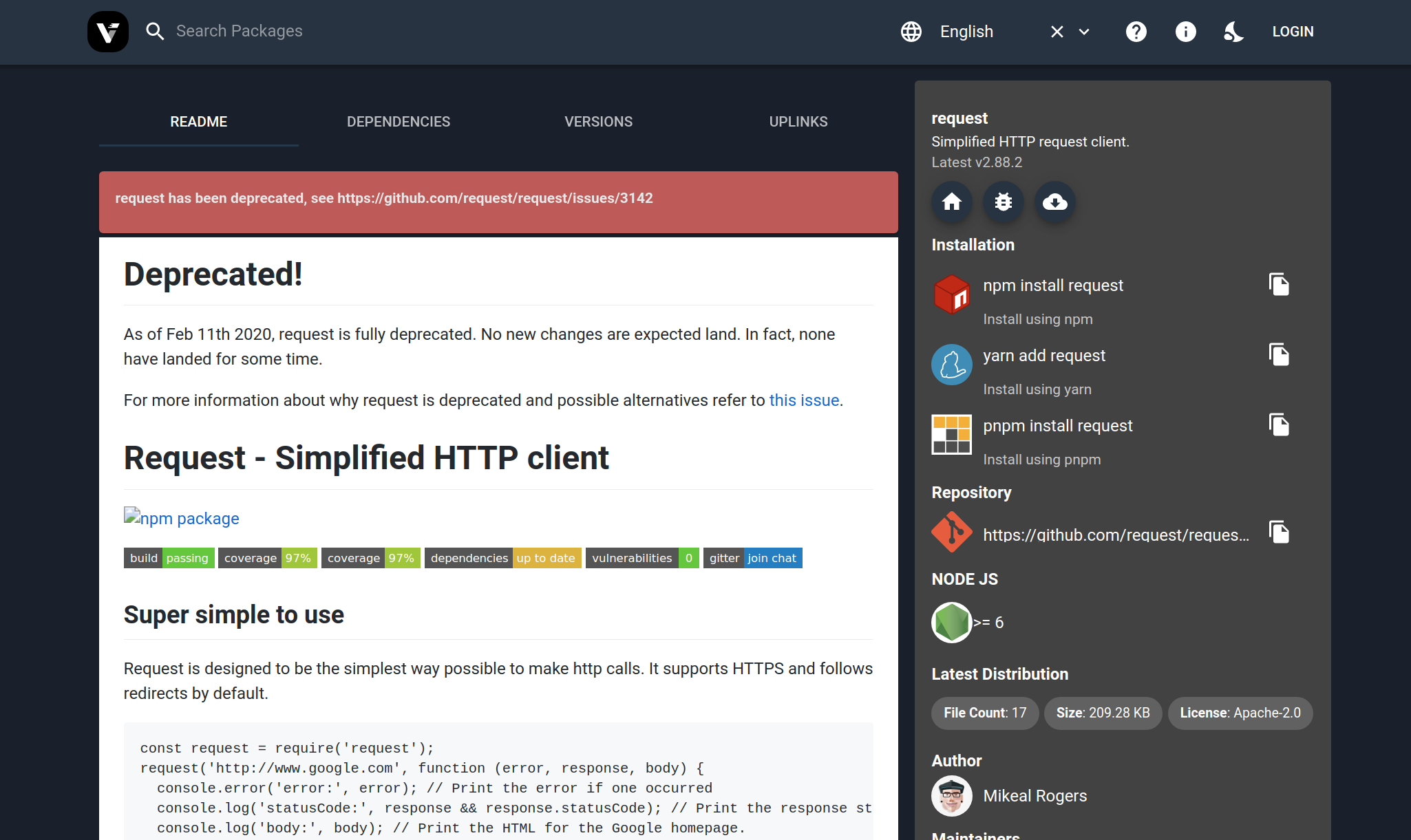Screen dimensions: 1411x840
Task: Copy the yarn add request command
Action: pyautogui.click(x=1278, y=355)
